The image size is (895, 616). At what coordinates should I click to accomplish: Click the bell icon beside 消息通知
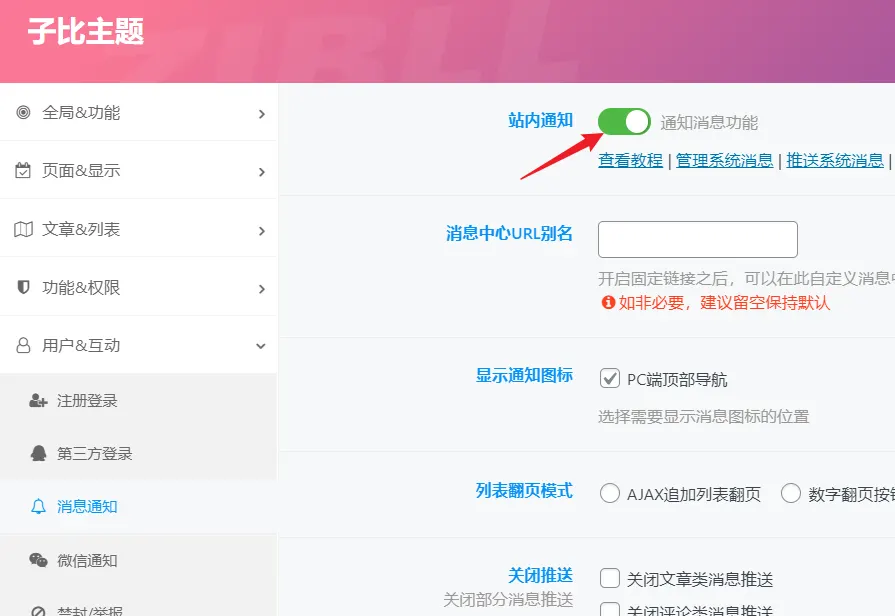38,506
